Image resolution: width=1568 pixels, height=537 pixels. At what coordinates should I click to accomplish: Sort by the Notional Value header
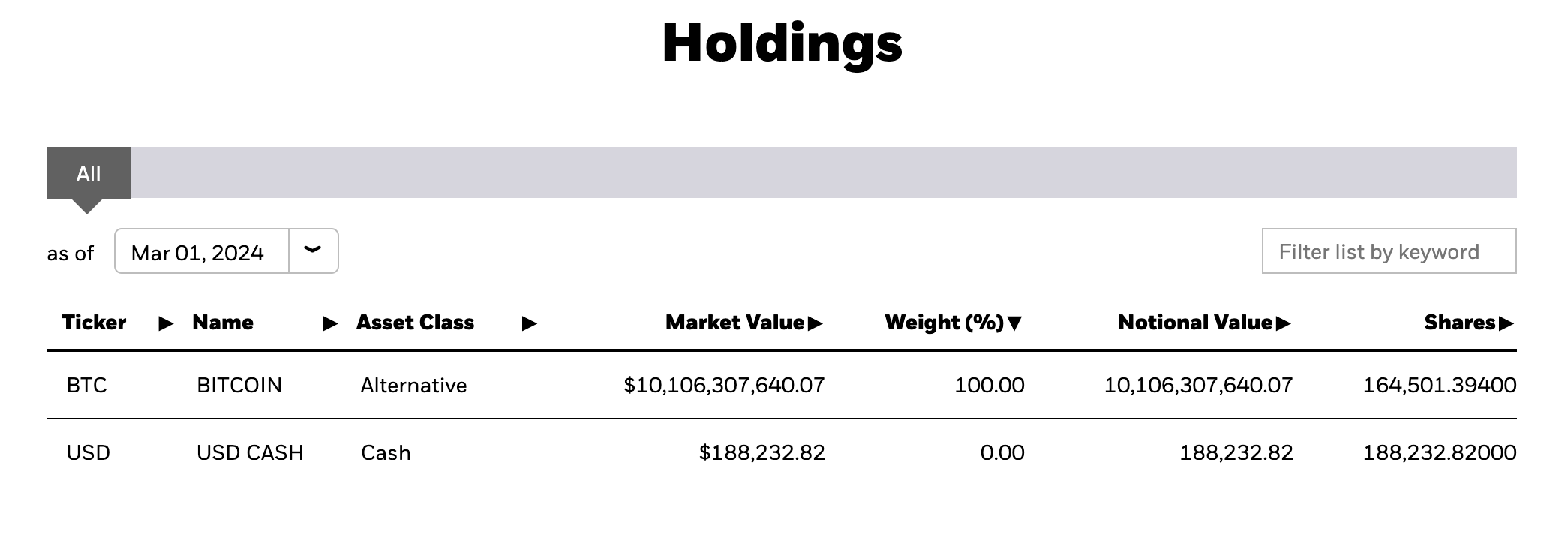(1195, 322)
